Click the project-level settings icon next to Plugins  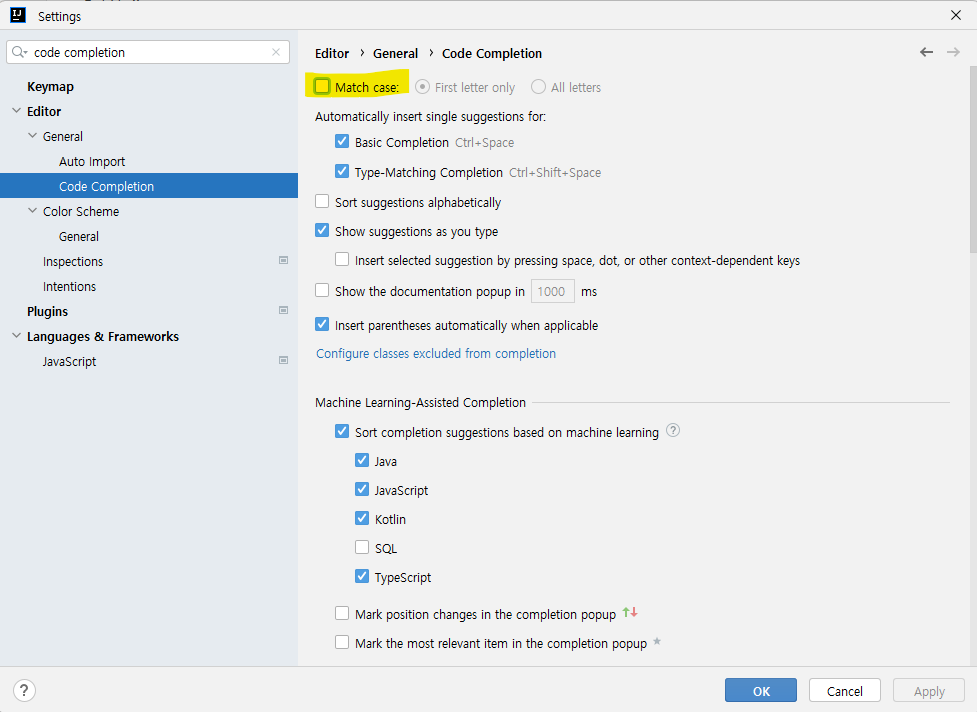click(284, 310)
